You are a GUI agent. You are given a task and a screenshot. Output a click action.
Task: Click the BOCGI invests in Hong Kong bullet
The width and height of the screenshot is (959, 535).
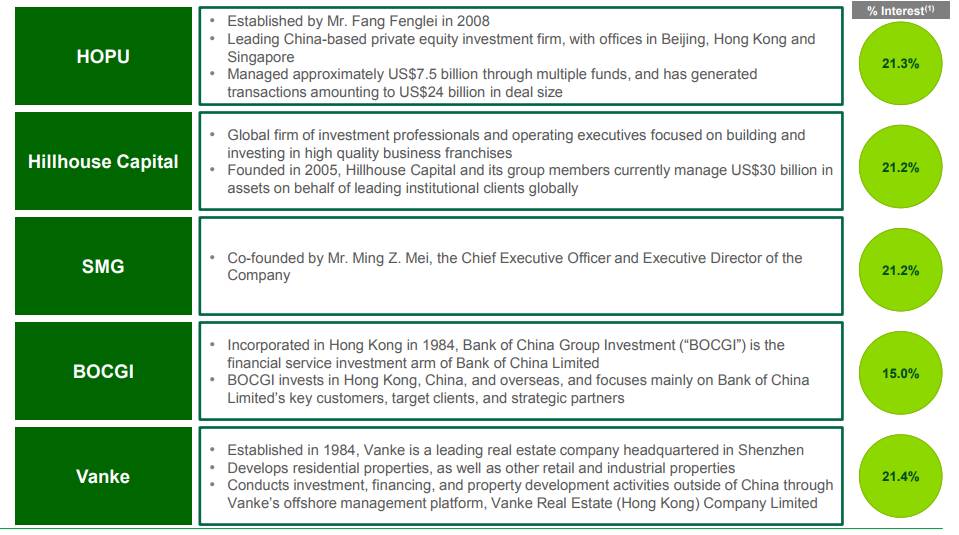point(518,389)
